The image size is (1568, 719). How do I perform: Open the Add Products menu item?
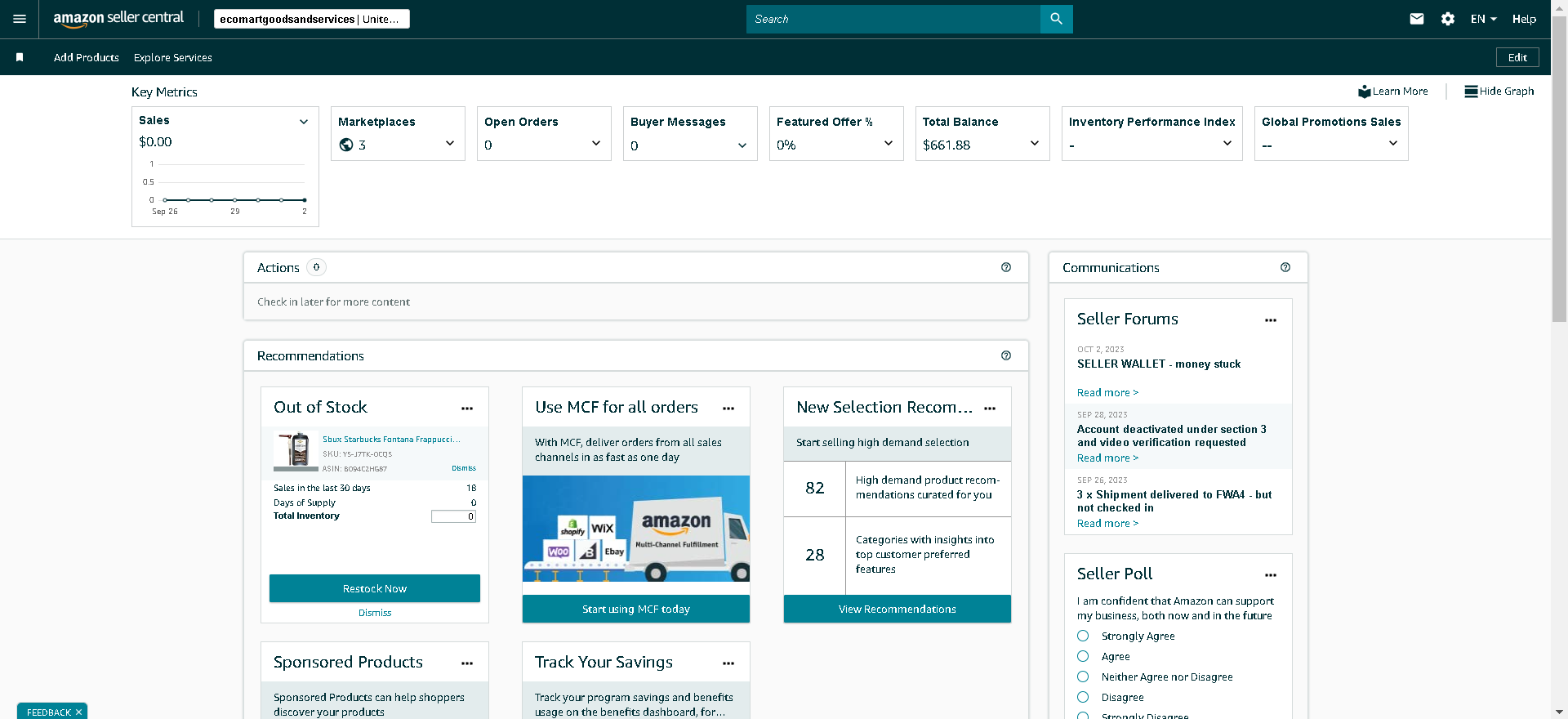[x=87, y=57]
